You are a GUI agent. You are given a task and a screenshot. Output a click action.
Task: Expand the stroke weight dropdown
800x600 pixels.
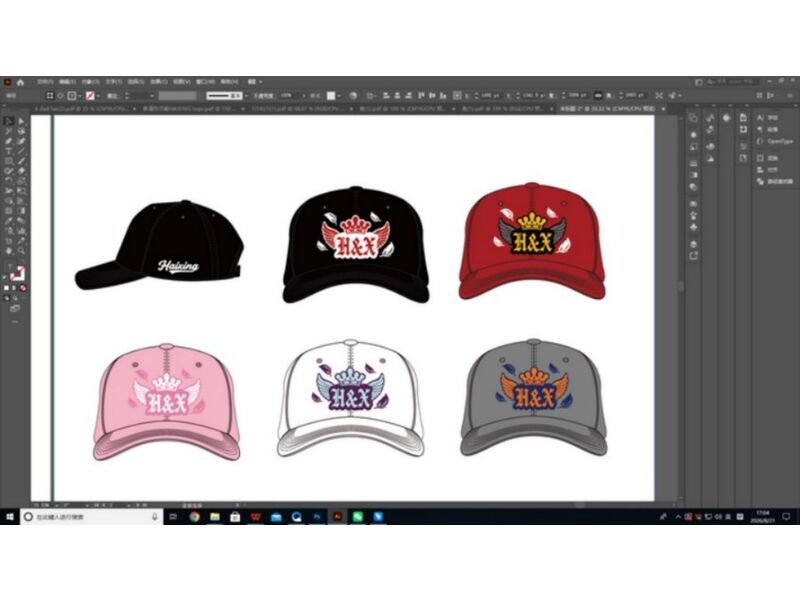pos(152,95)
